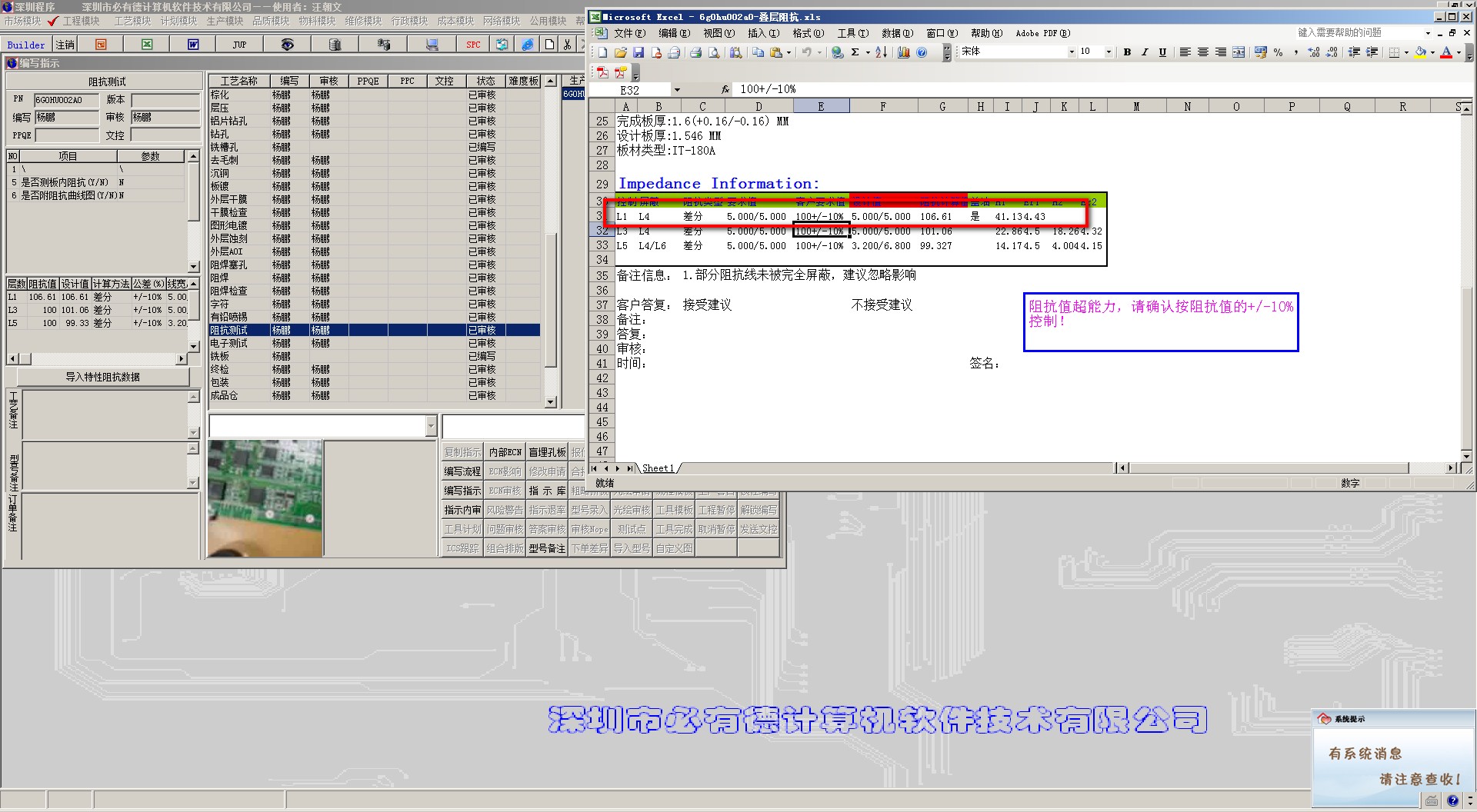Click the 导入特性阻抗数据 button

tap(103, 377)
